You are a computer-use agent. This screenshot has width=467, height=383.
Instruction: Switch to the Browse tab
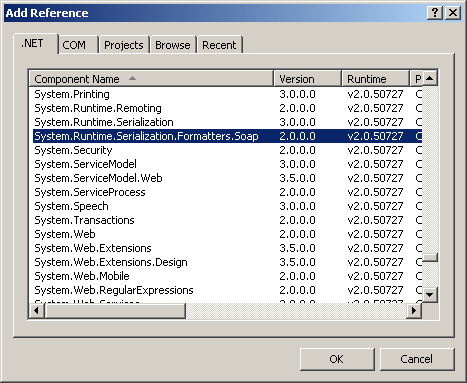coord(173,45)
